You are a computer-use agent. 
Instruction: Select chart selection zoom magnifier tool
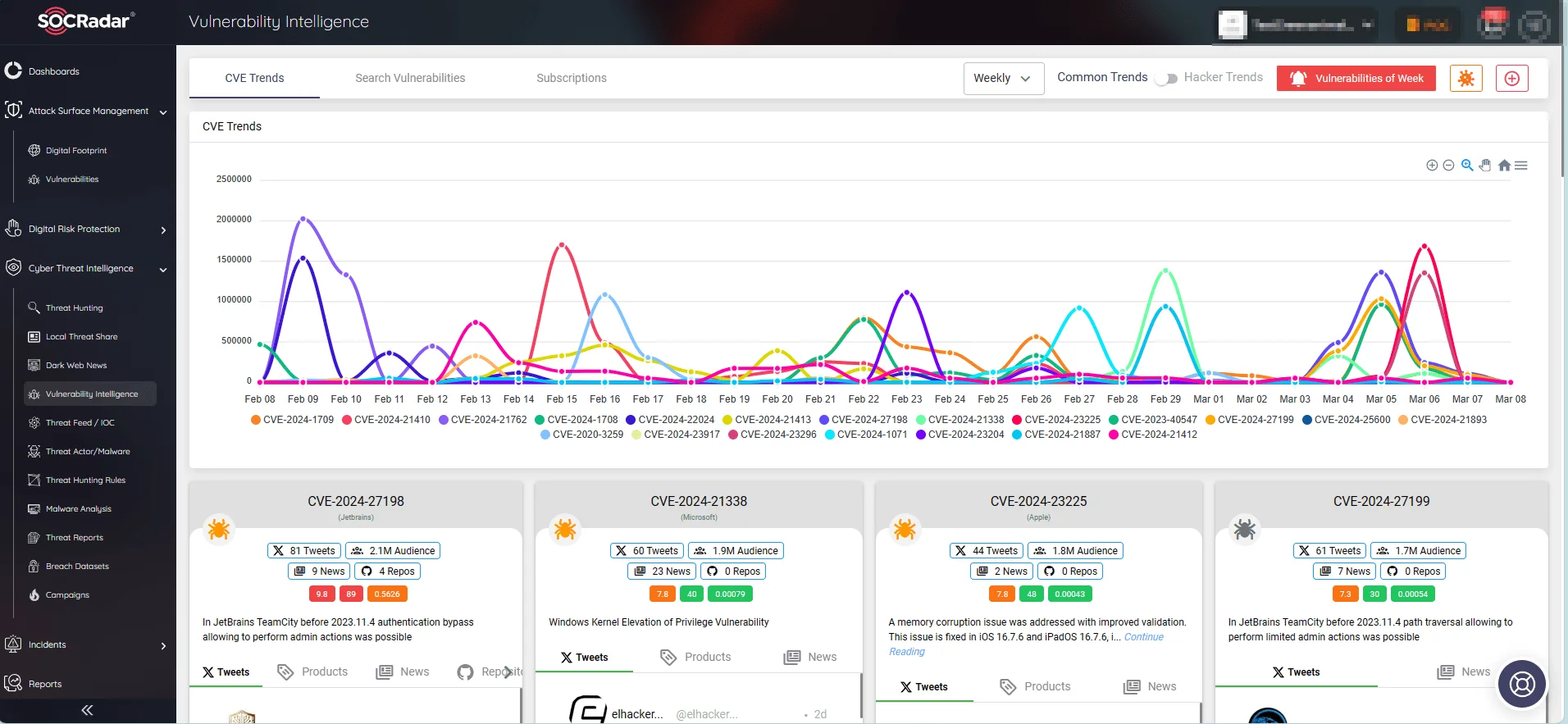pyautogui.click(x=1467, y=166)
